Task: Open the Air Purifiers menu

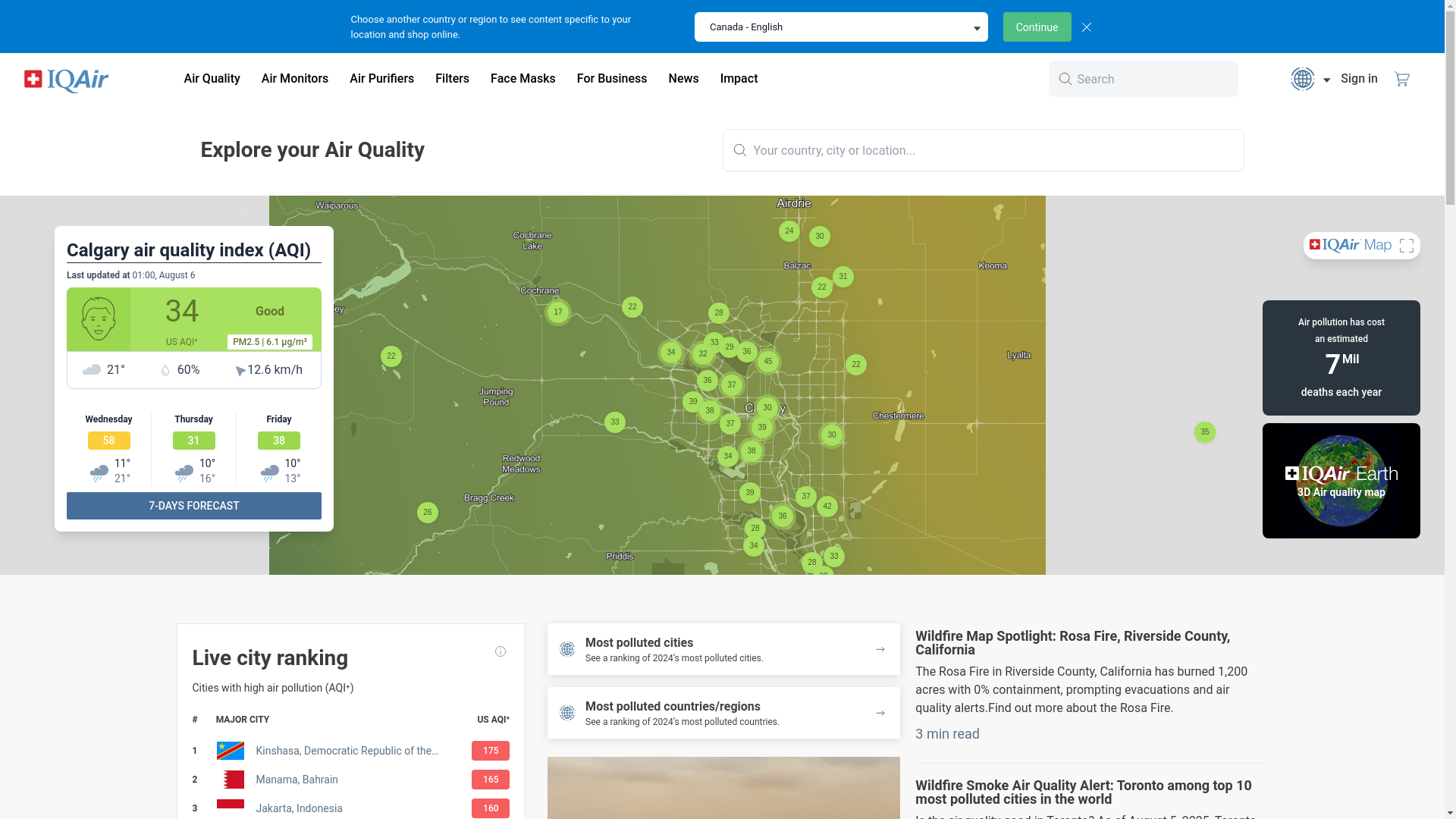Action: coord(381,79)
